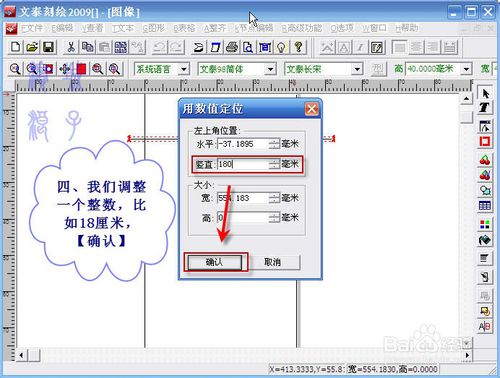Click the question mark help icon

click(299, 47)
